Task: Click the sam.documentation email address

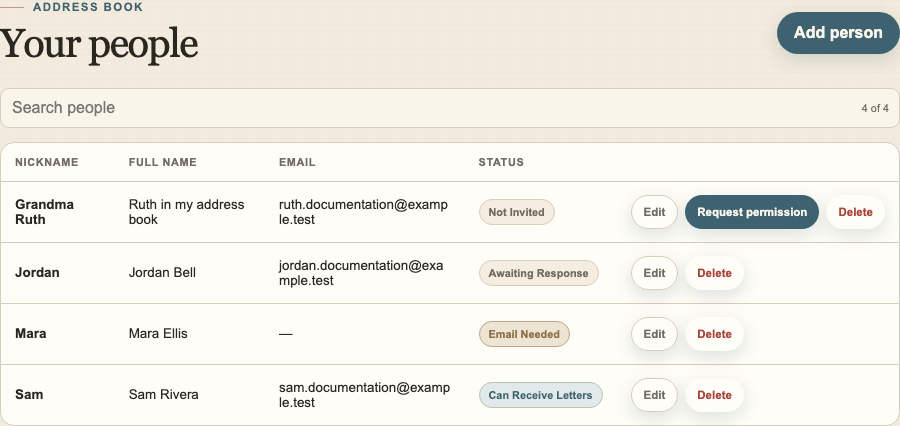Action: [364, 394]
